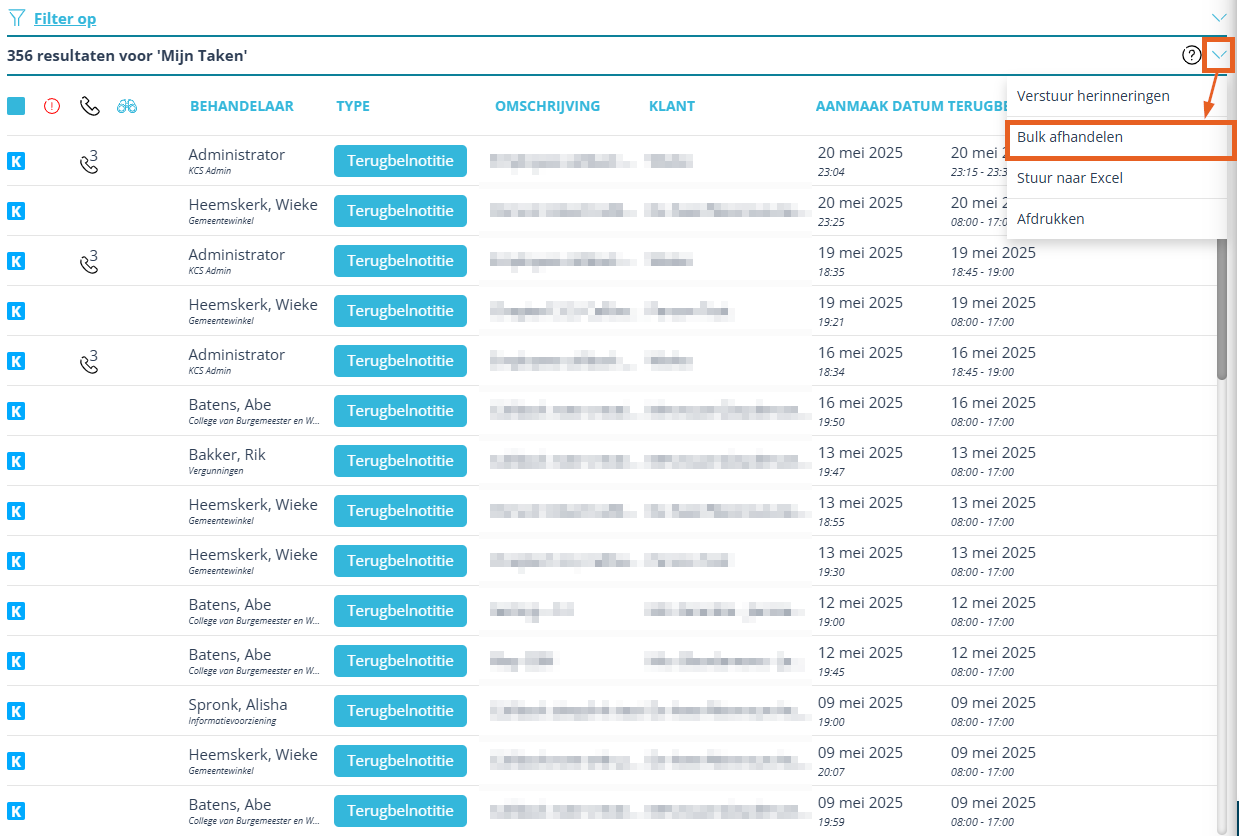Open the Terugbelnotitie button on the Heemskerk 19:21 row
Screen dimensions: 1239x836
pos(400,311)
